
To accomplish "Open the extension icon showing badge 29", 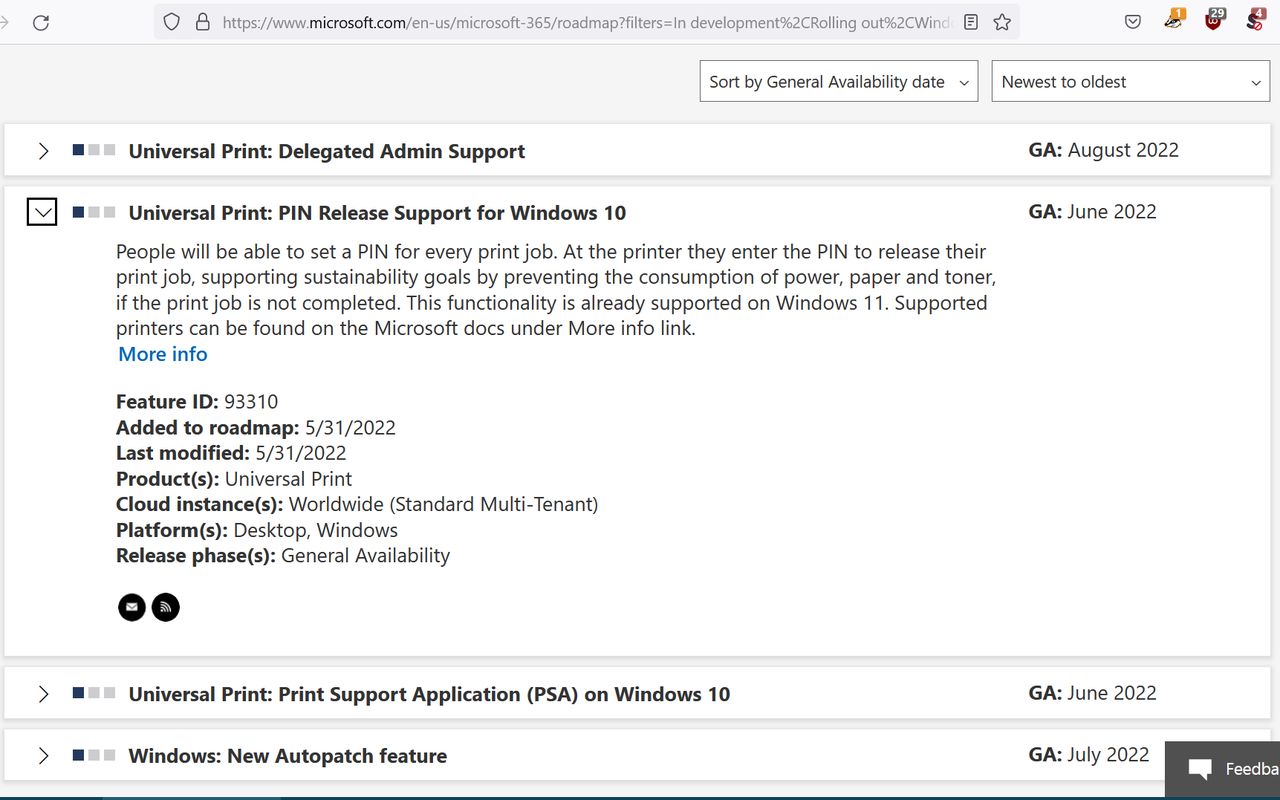I will coord(1214,21).
